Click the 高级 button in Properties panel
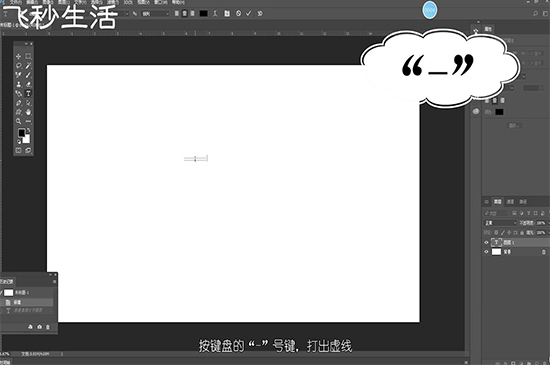The width and height of the screenshot is (550, 365). [515, 125]
